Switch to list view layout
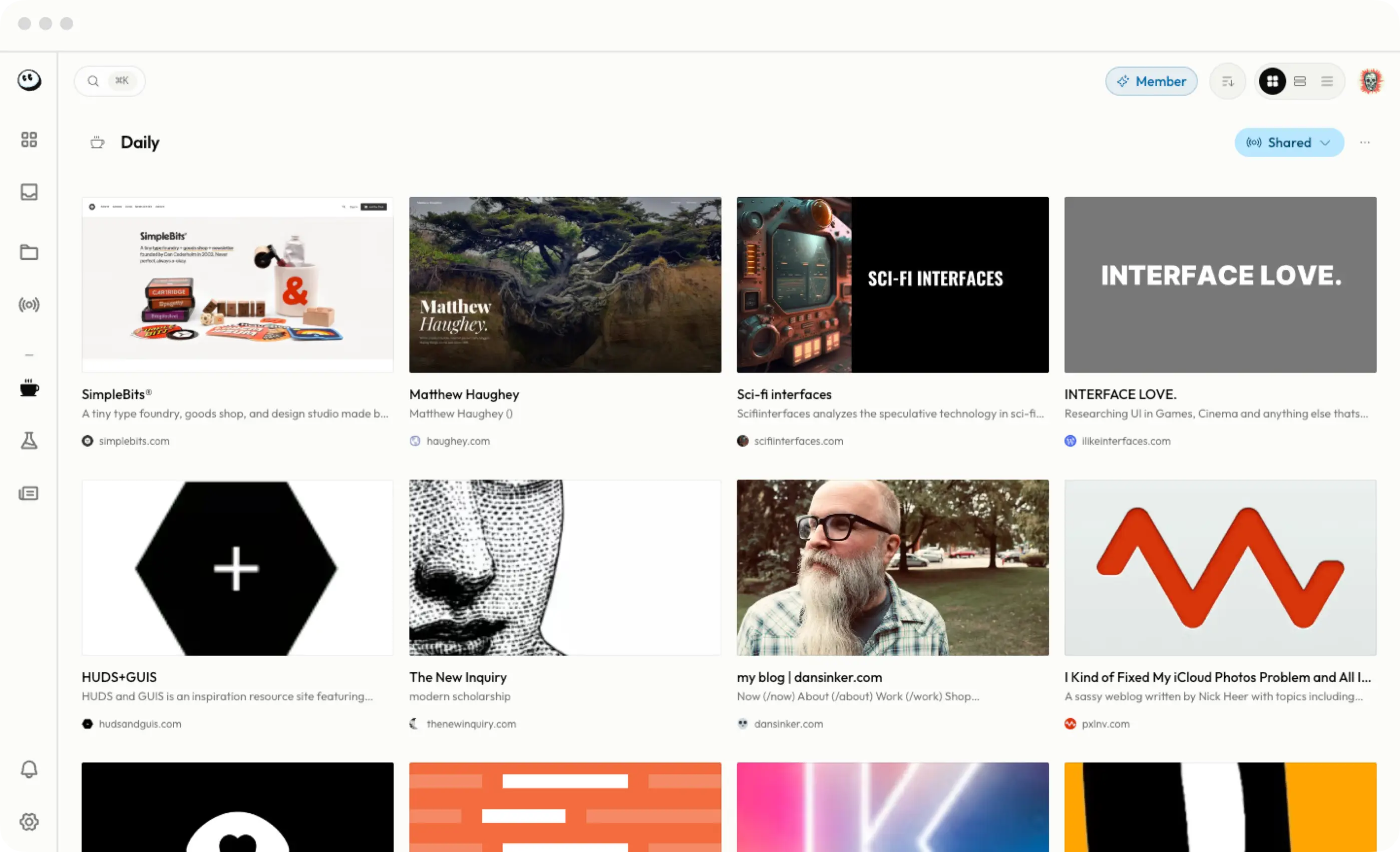The height and width of the screenshot is (852, 1400). coord(1327,81)
